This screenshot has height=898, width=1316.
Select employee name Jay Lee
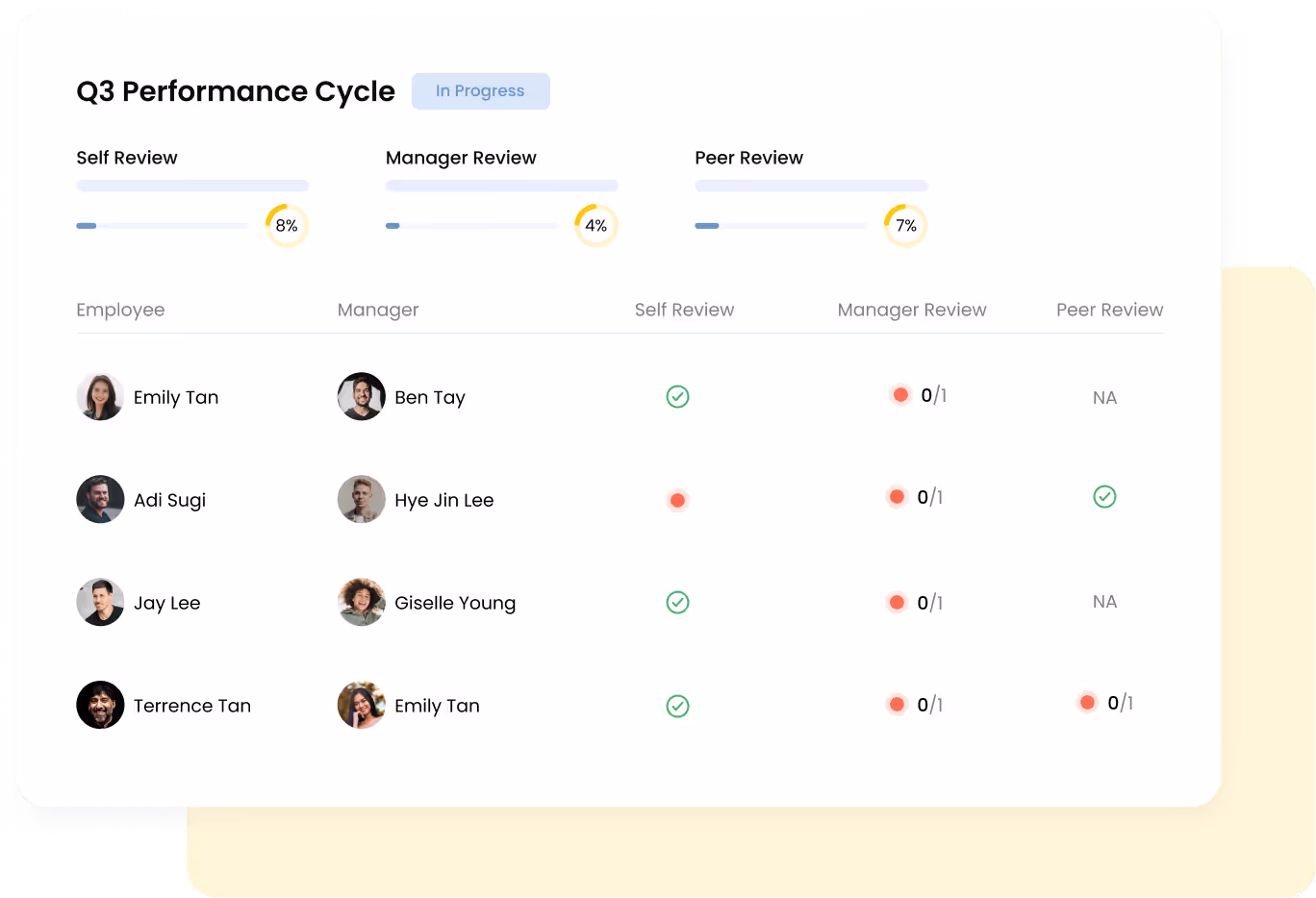(x=167, y=603)
